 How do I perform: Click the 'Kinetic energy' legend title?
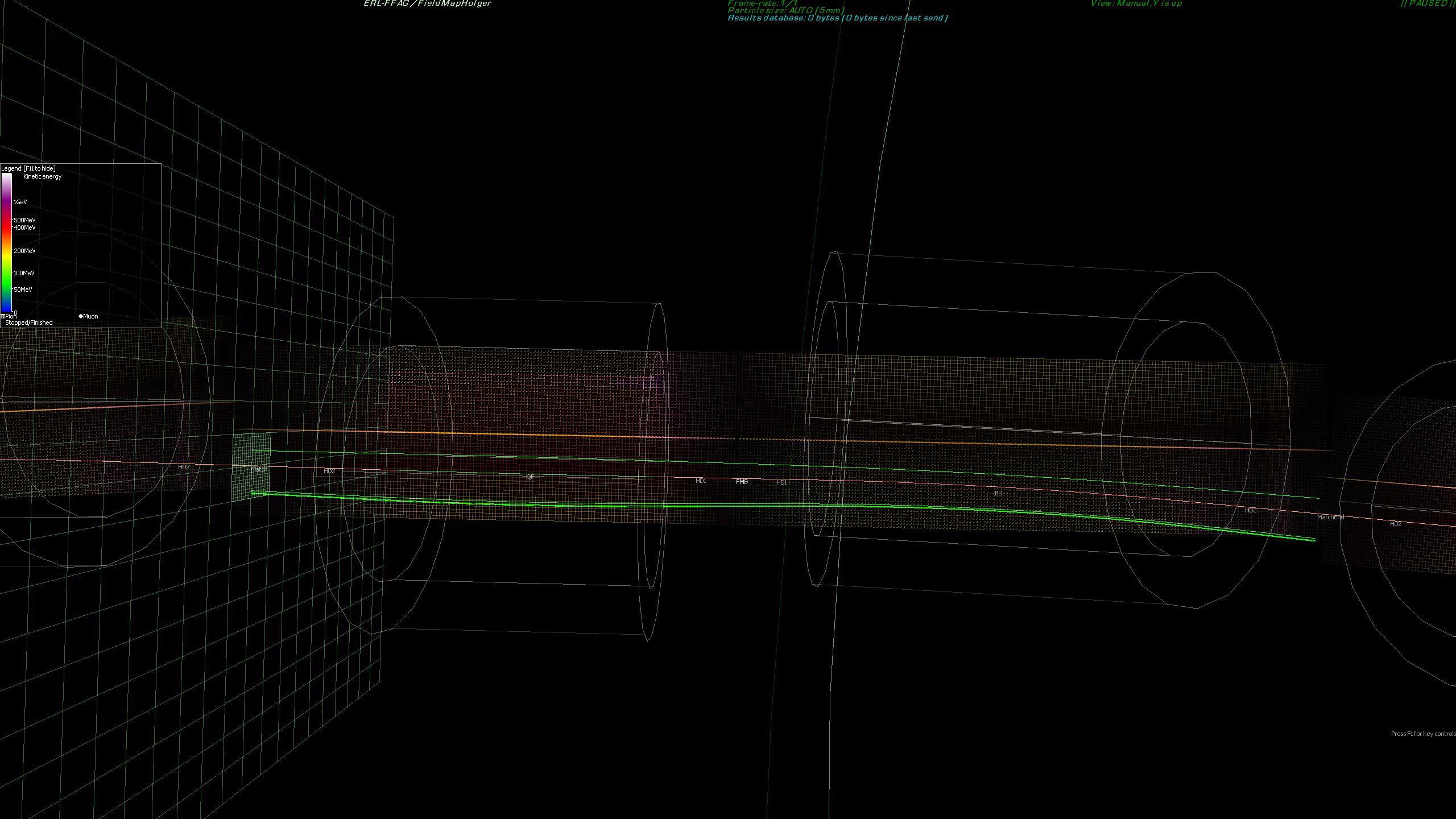coord(42,176)
